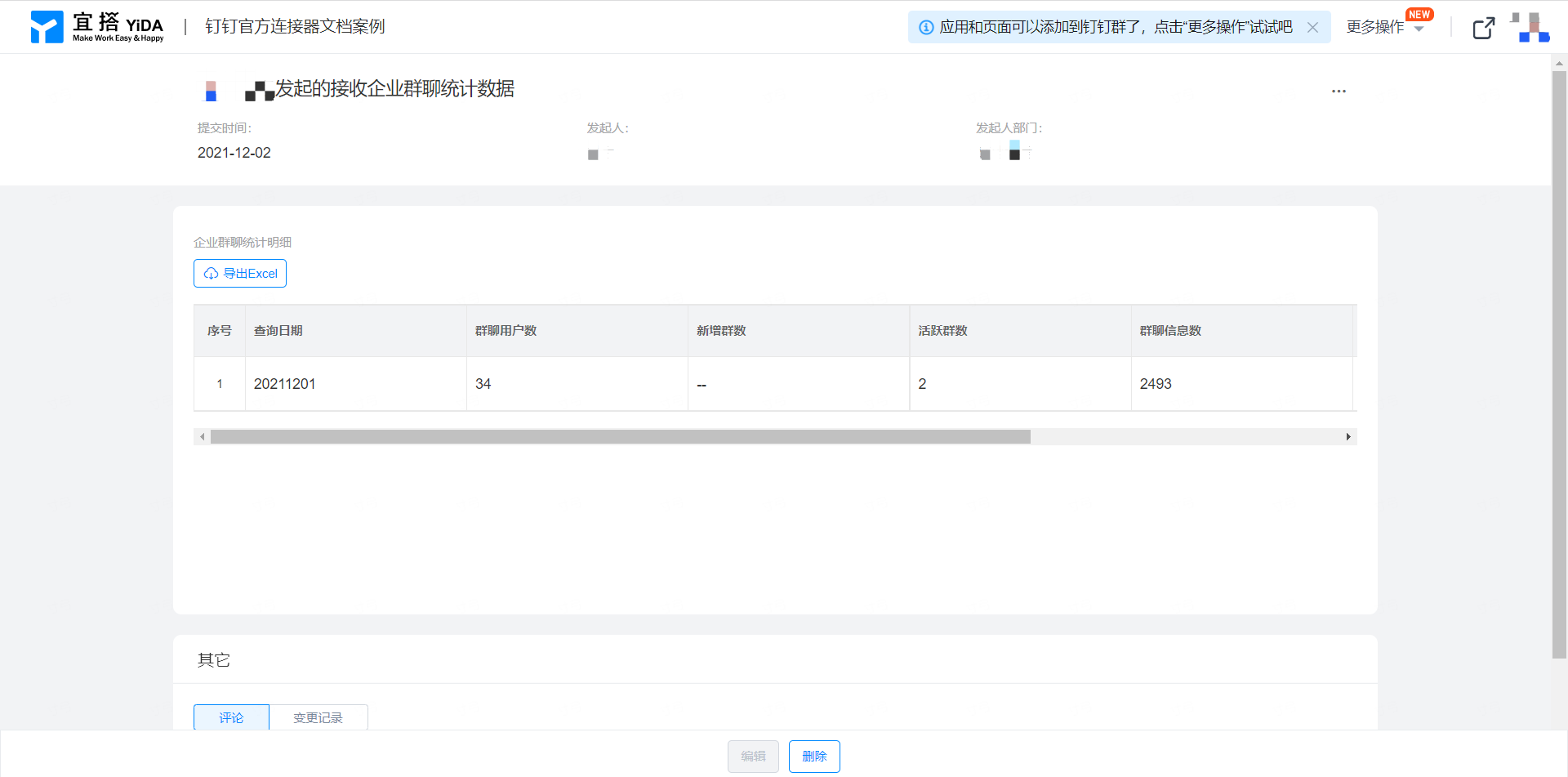Click the info icon in tip banner
The image size is (1568, 777).
click(926, 27)
